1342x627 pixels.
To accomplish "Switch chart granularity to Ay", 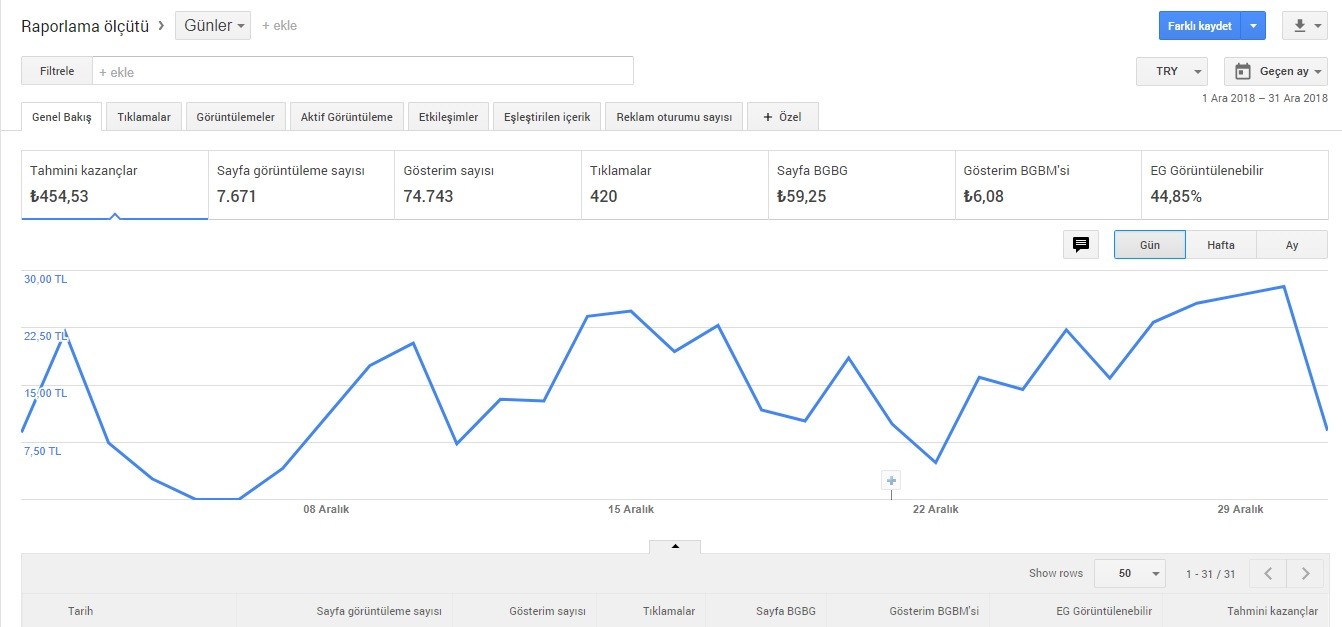I will pyautogui.click(x=1292, y=245).
